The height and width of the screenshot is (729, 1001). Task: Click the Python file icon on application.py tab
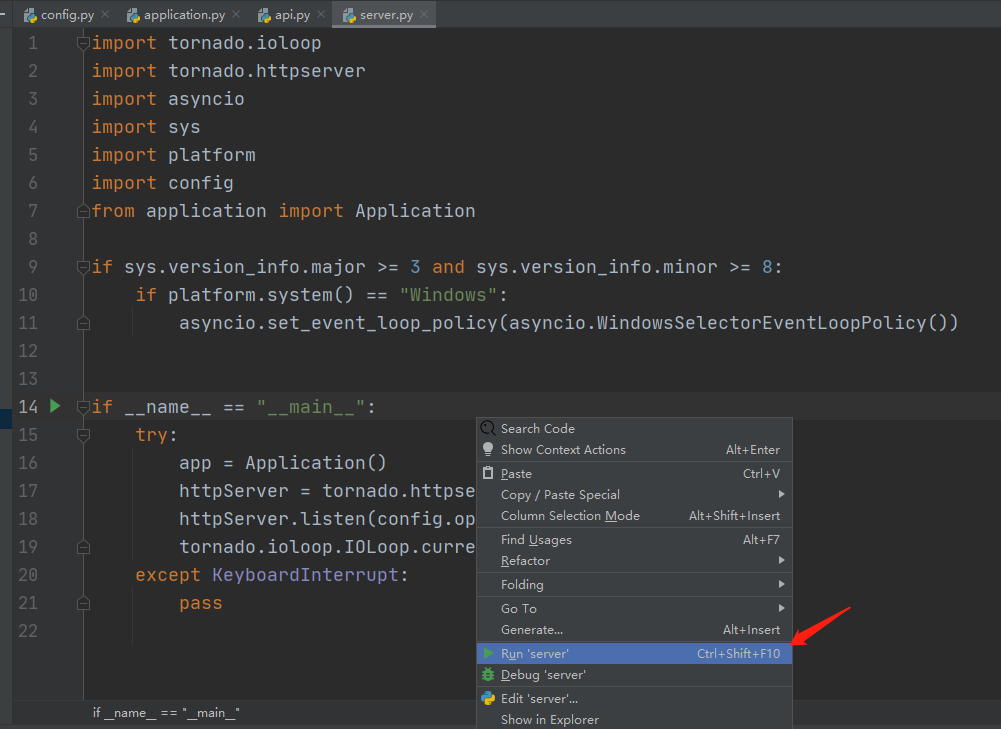tap(133, 15)
